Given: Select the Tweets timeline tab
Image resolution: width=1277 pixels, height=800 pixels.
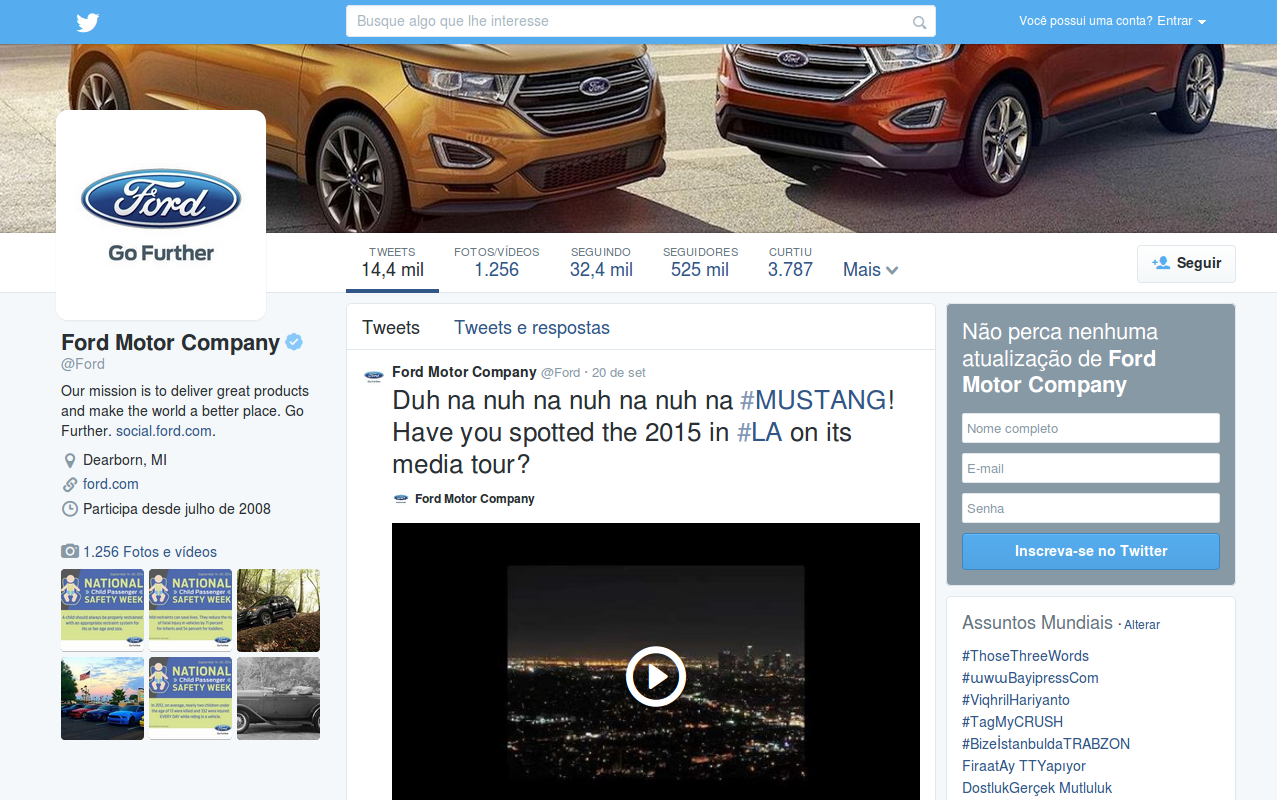Looking at the screenshot, I should click(391, 328).
